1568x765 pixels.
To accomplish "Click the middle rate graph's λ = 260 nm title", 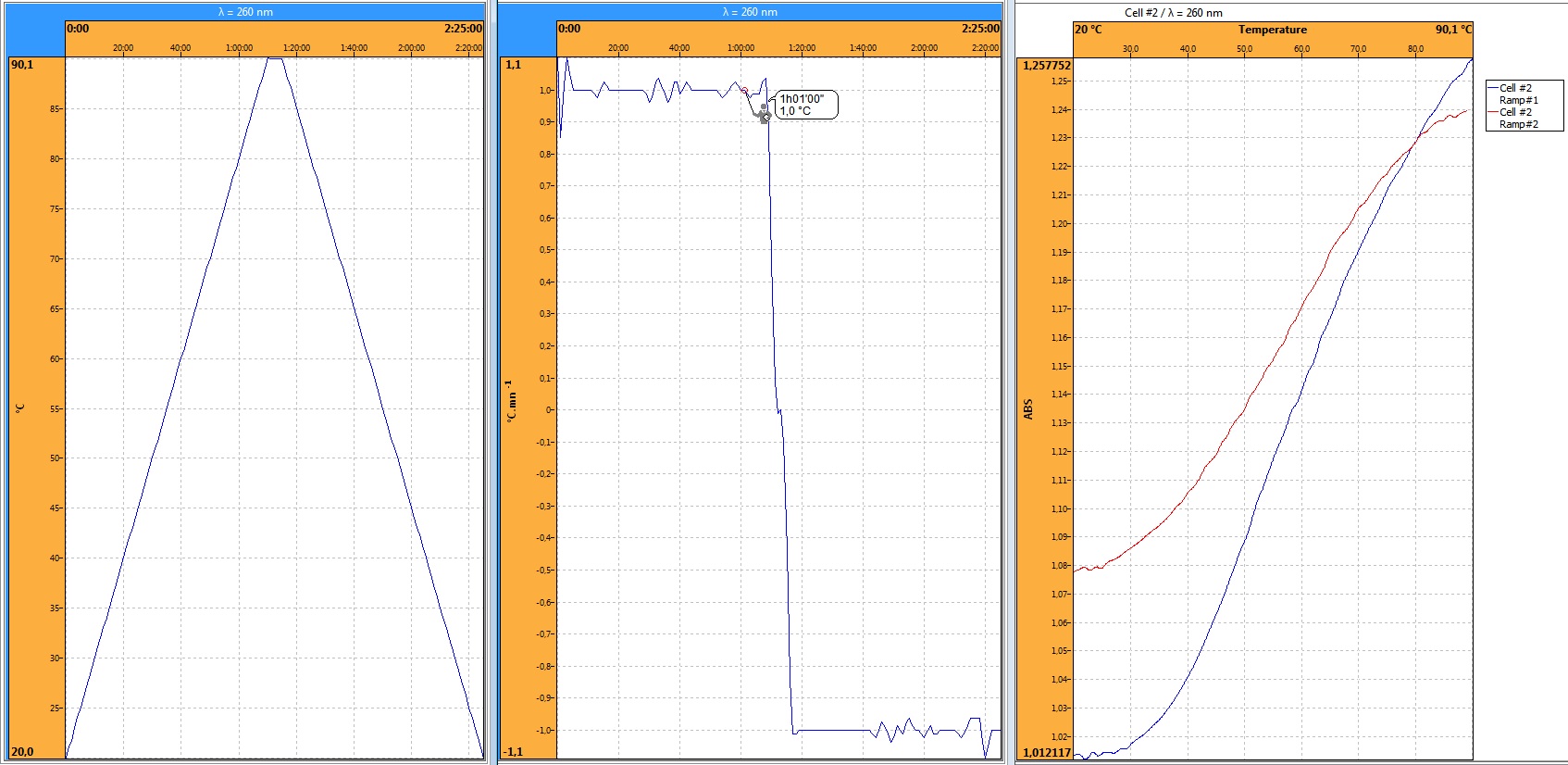I will click(750, 12).
